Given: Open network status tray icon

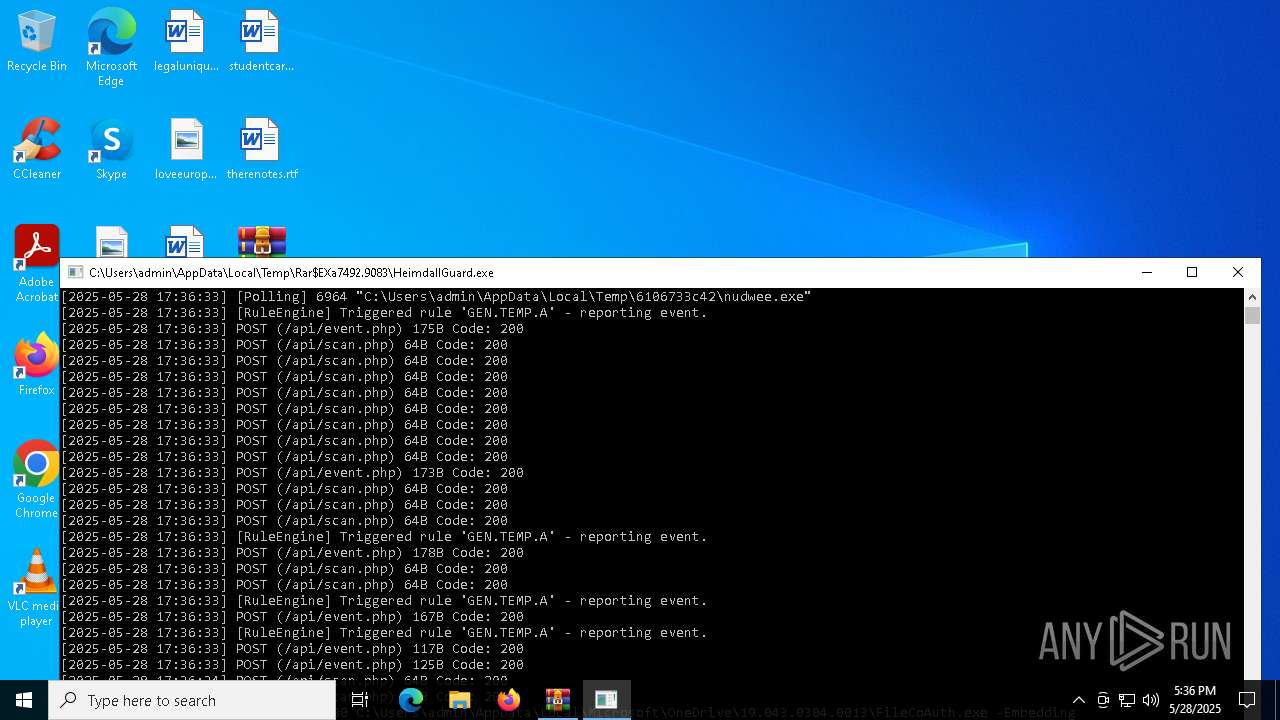Looking at the screenshot, I should point(1127,700).
